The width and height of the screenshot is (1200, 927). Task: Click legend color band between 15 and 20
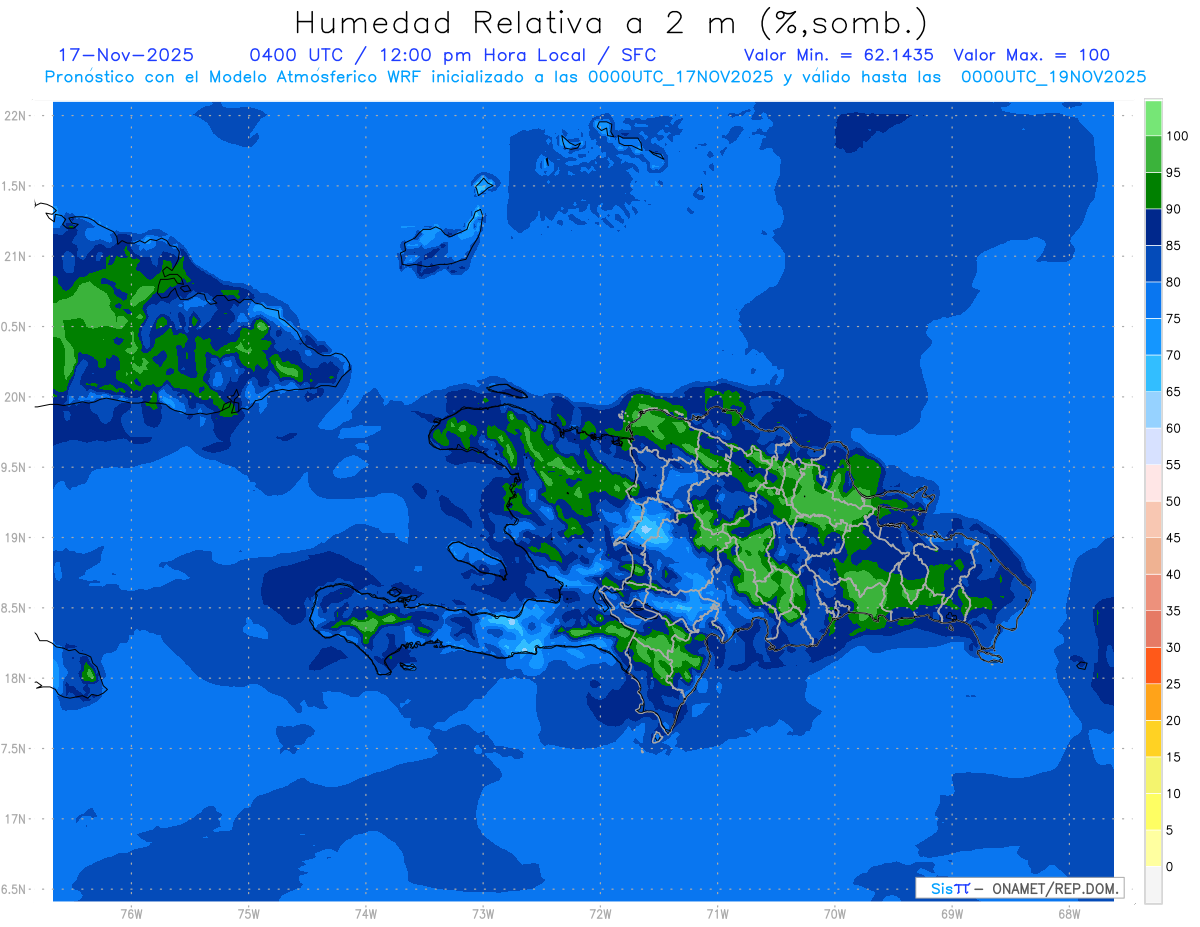point(1153,738)
